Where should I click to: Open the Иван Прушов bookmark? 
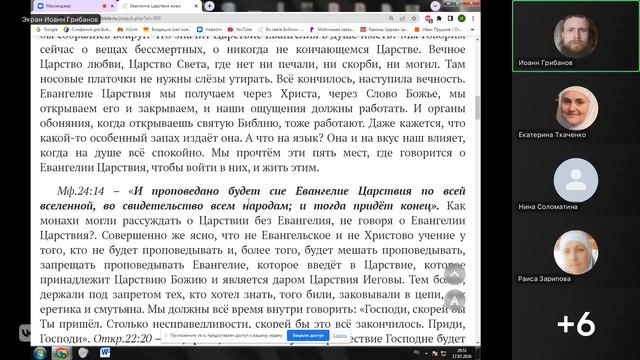438,29
